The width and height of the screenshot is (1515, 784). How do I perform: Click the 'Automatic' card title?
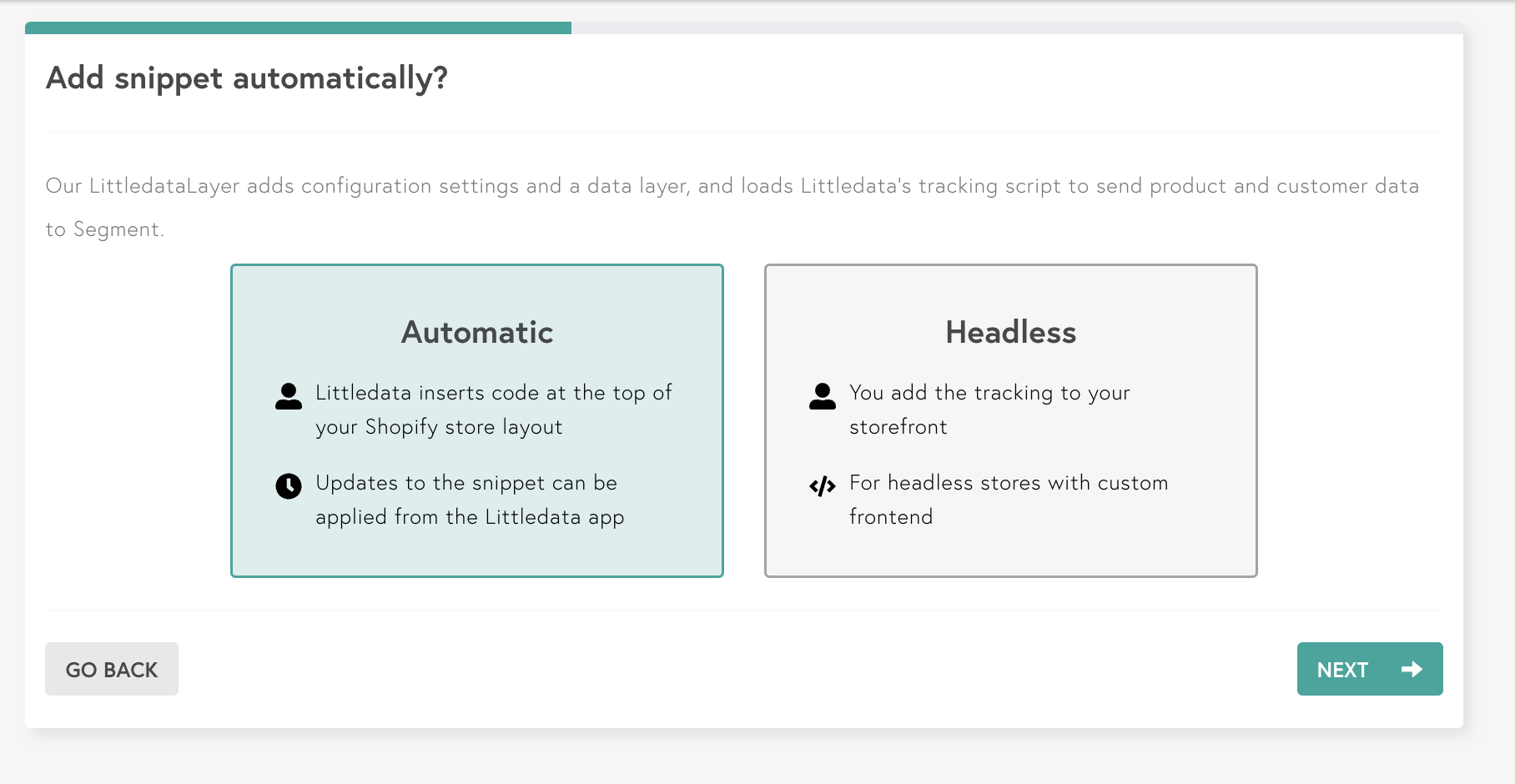[477, 332]
